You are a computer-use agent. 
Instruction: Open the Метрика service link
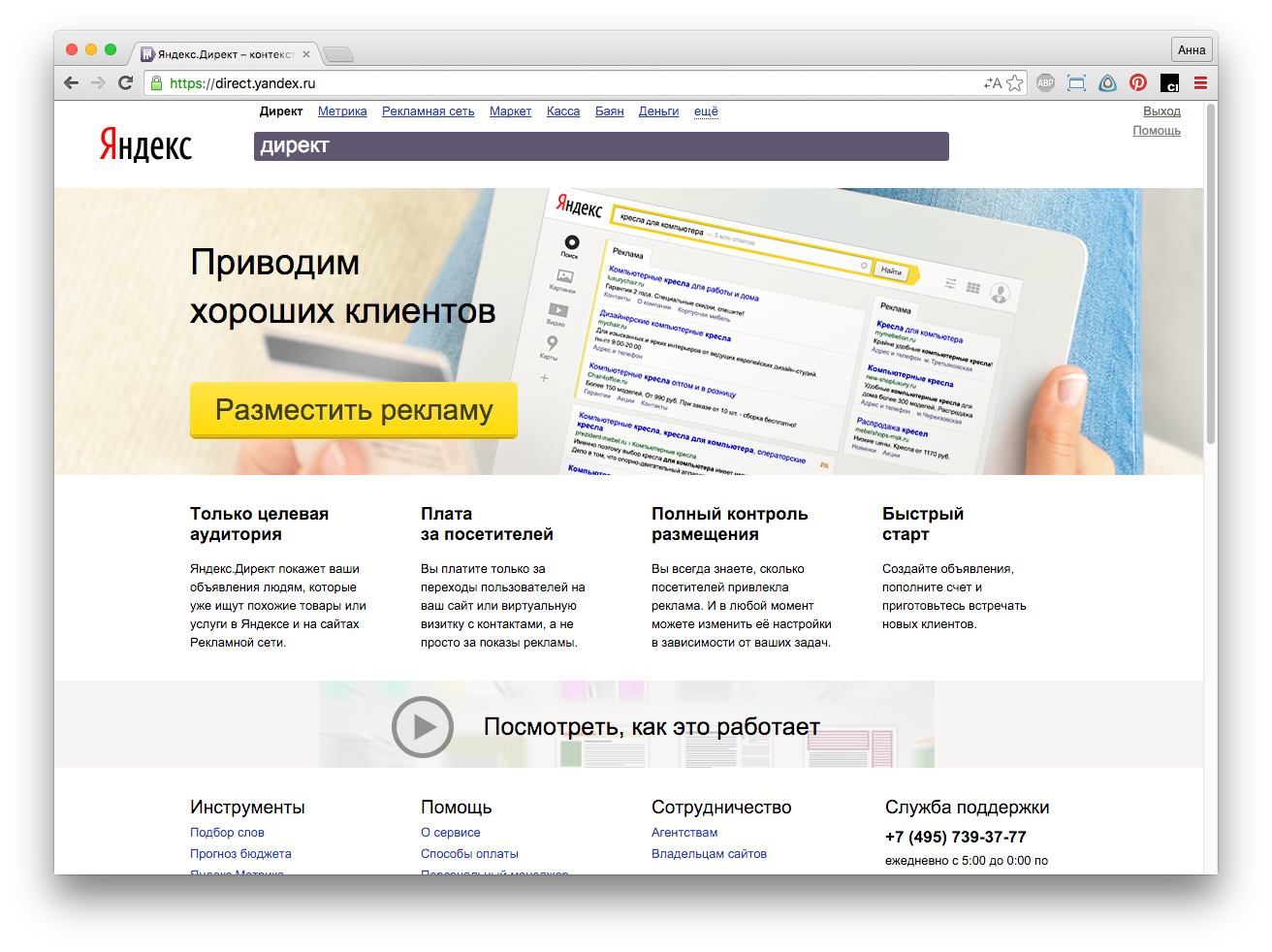[x=342, y=111]
